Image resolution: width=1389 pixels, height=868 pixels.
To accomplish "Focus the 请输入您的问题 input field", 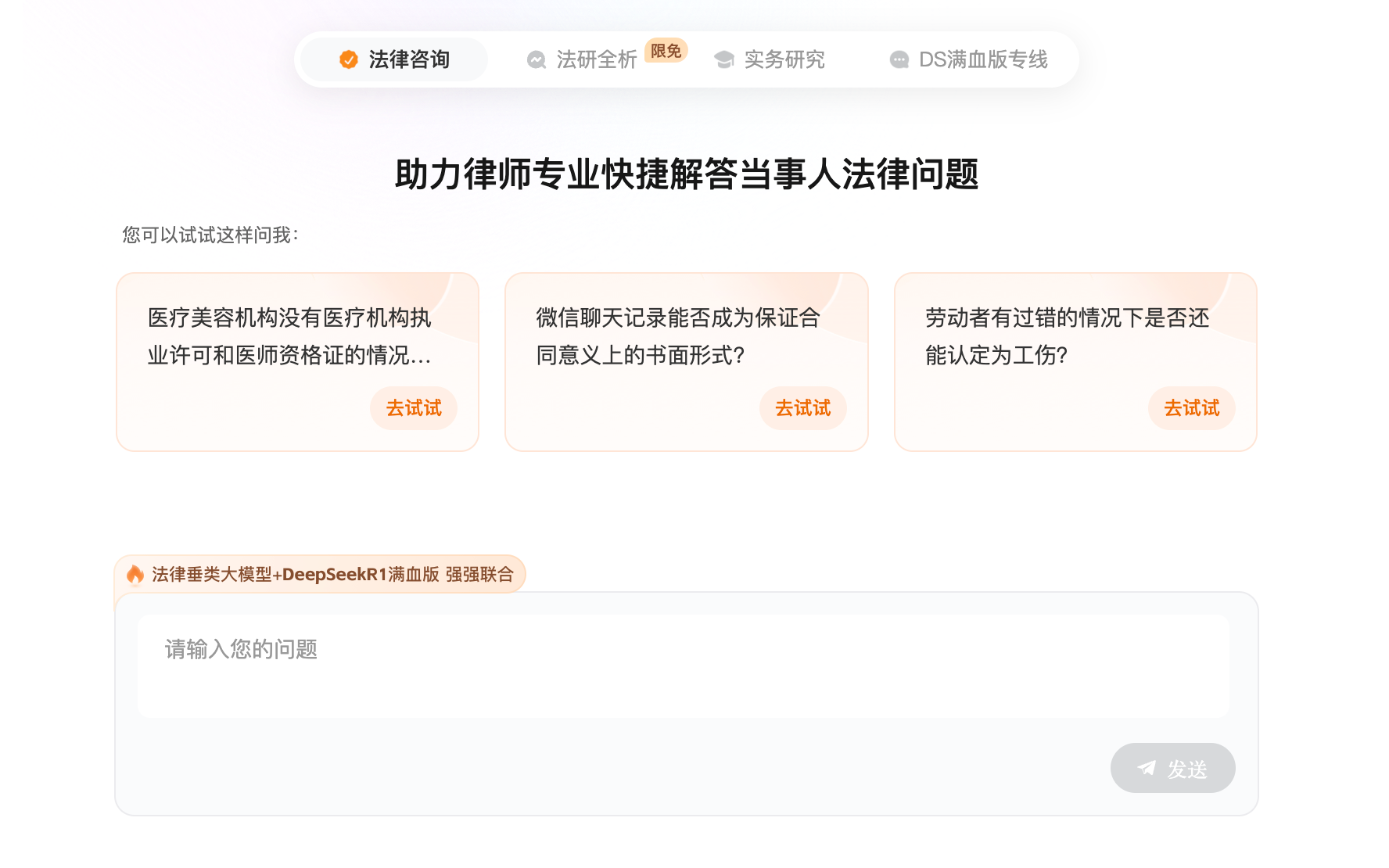I will pos(684,666).
